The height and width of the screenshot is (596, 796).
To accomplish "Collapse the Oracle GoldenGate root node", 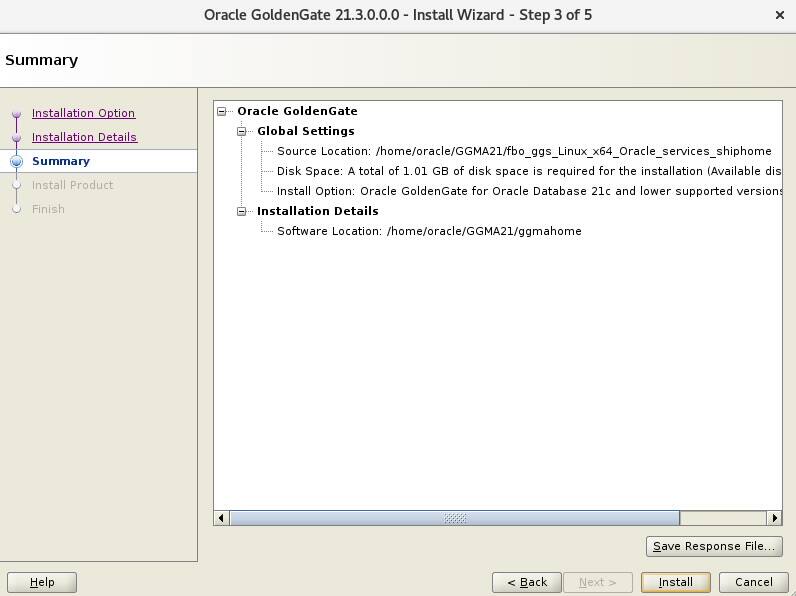I will pos(221,111).
